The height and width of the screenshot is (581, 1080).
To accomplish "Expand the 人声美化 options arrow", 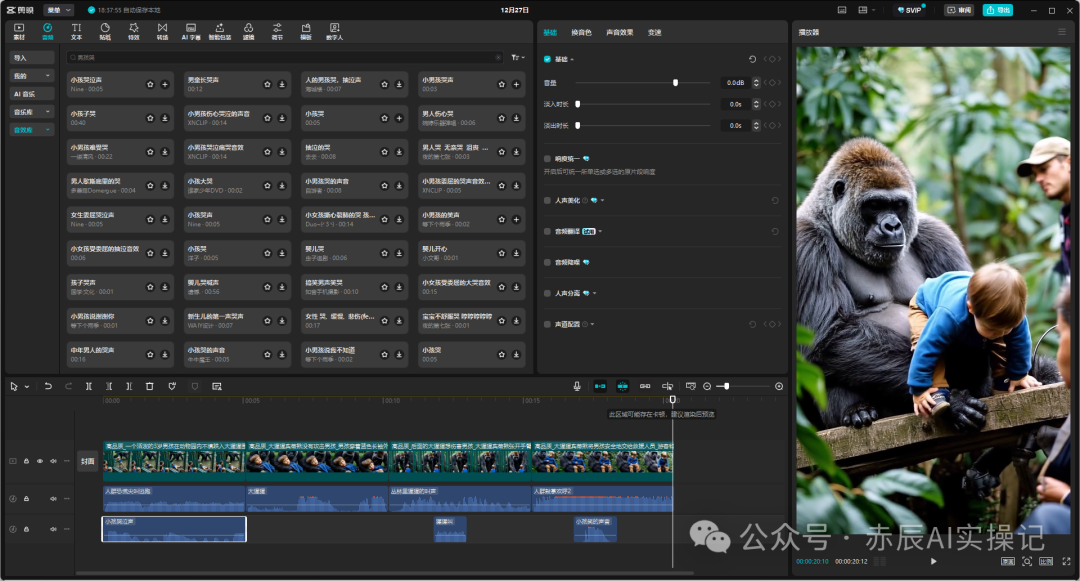I will click(x=603, y=200).
